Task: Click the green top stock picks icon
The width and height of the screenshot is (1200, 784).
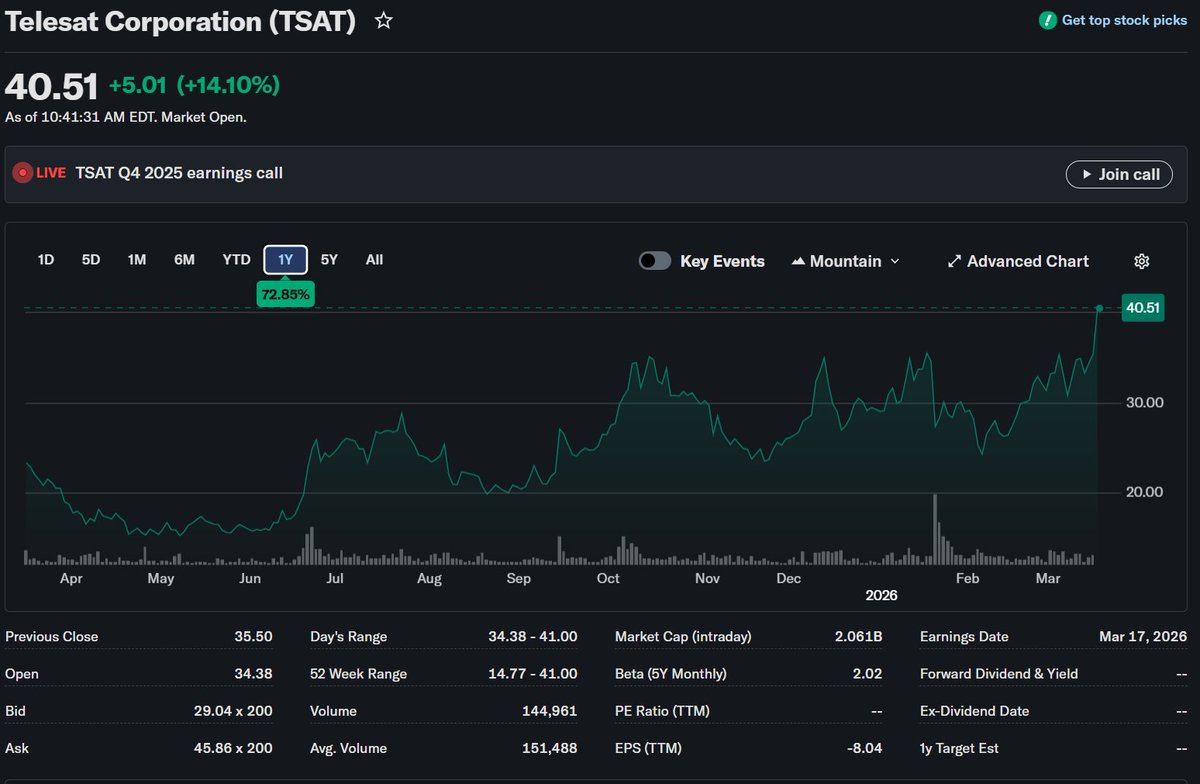Action: 1047,20
